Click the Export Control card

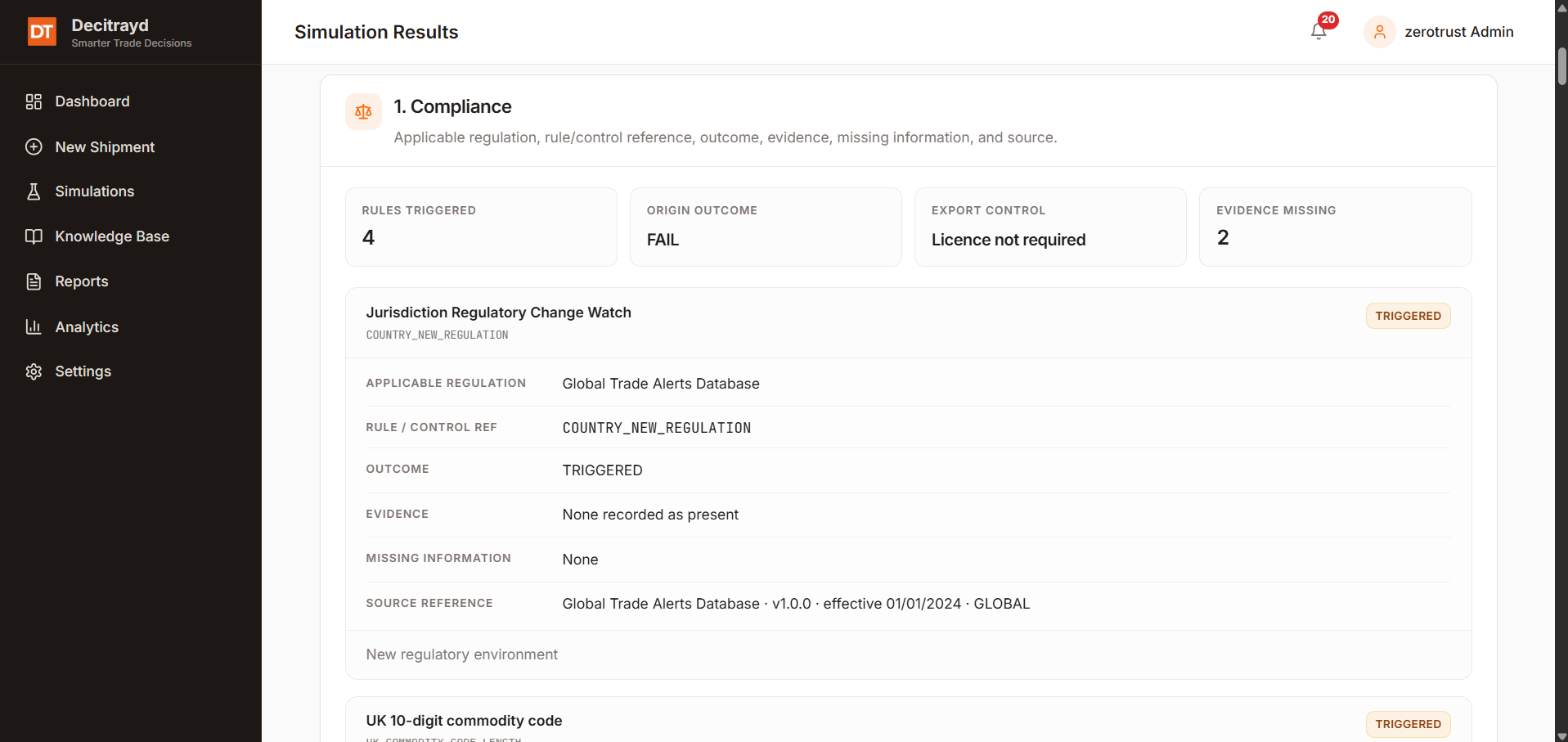tap(1050, 227)
